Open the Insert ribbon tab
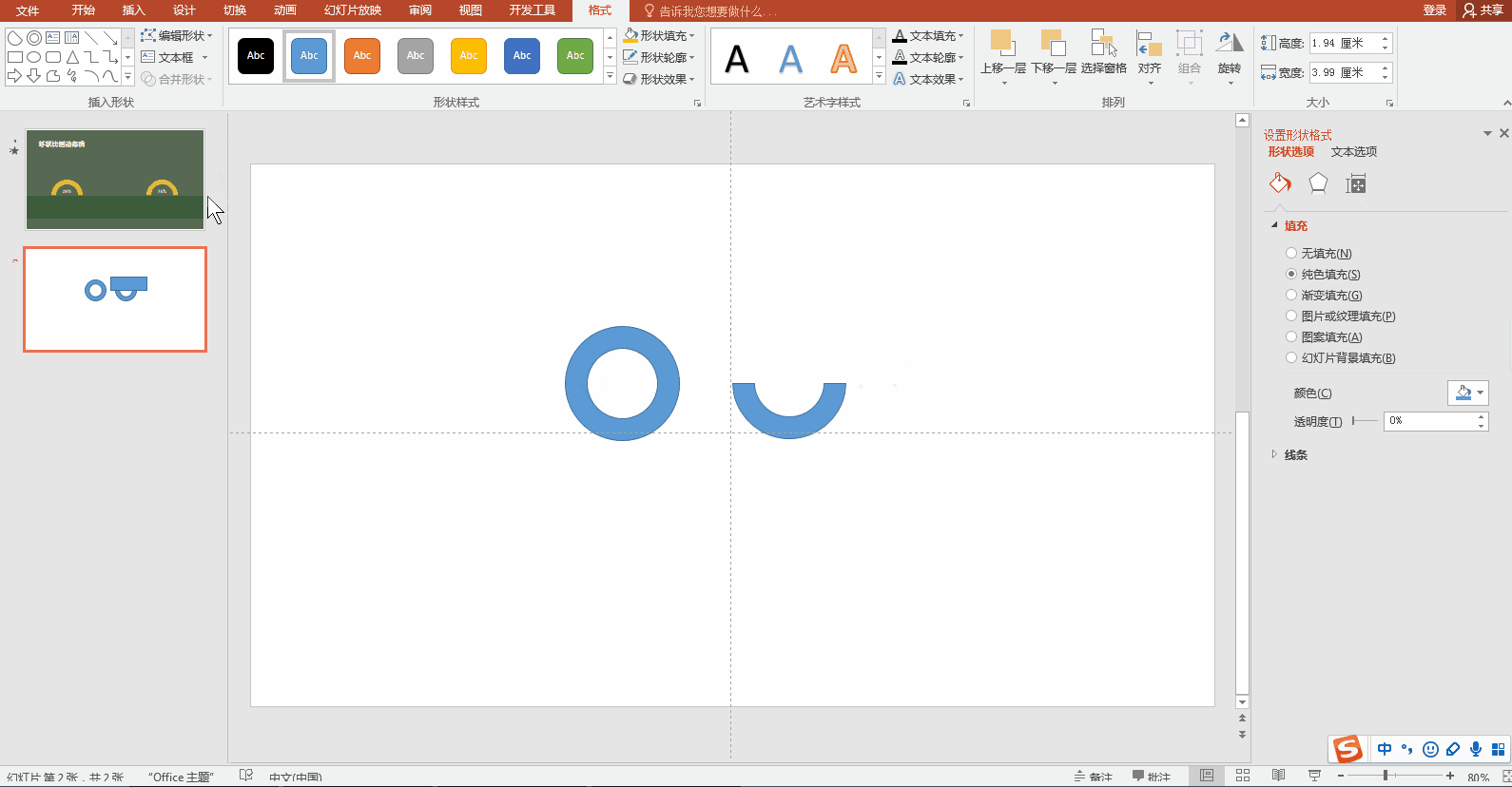1512x787 pixels. pos(134,10)
